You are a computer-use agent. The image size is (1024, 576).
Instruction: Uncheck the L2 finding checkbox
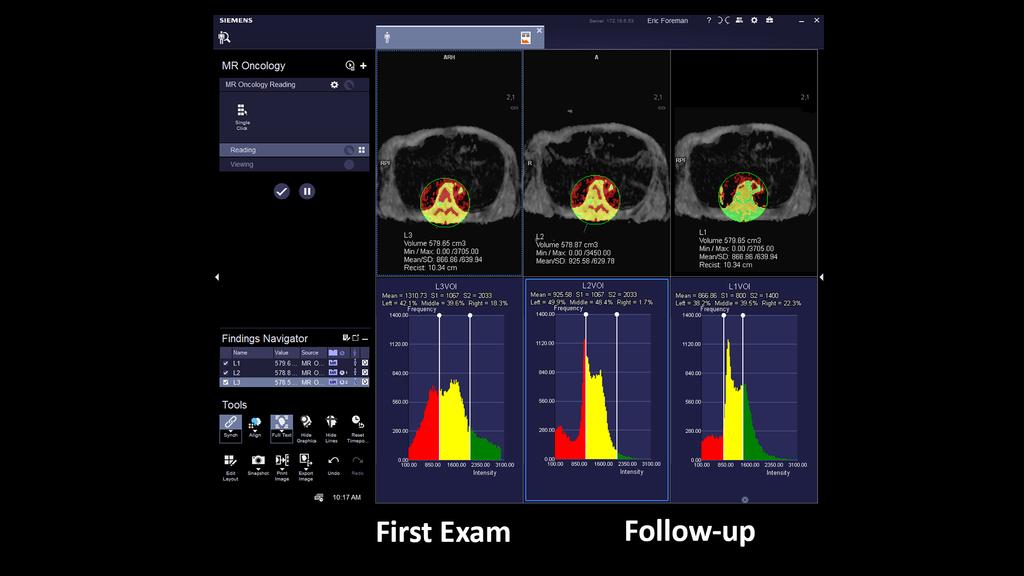(x=227, y=371)
